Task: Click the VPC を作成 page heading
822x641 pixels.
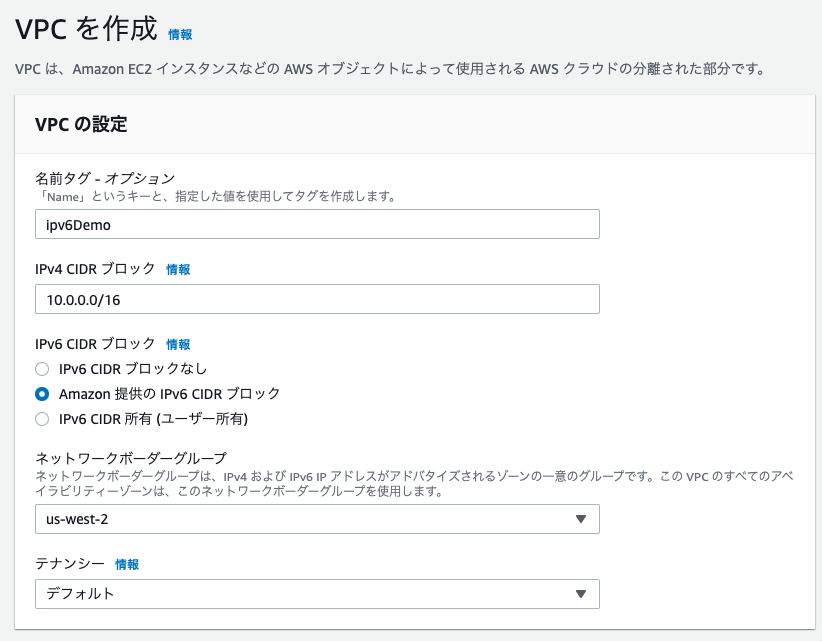Action: click(x=86, y=29)
